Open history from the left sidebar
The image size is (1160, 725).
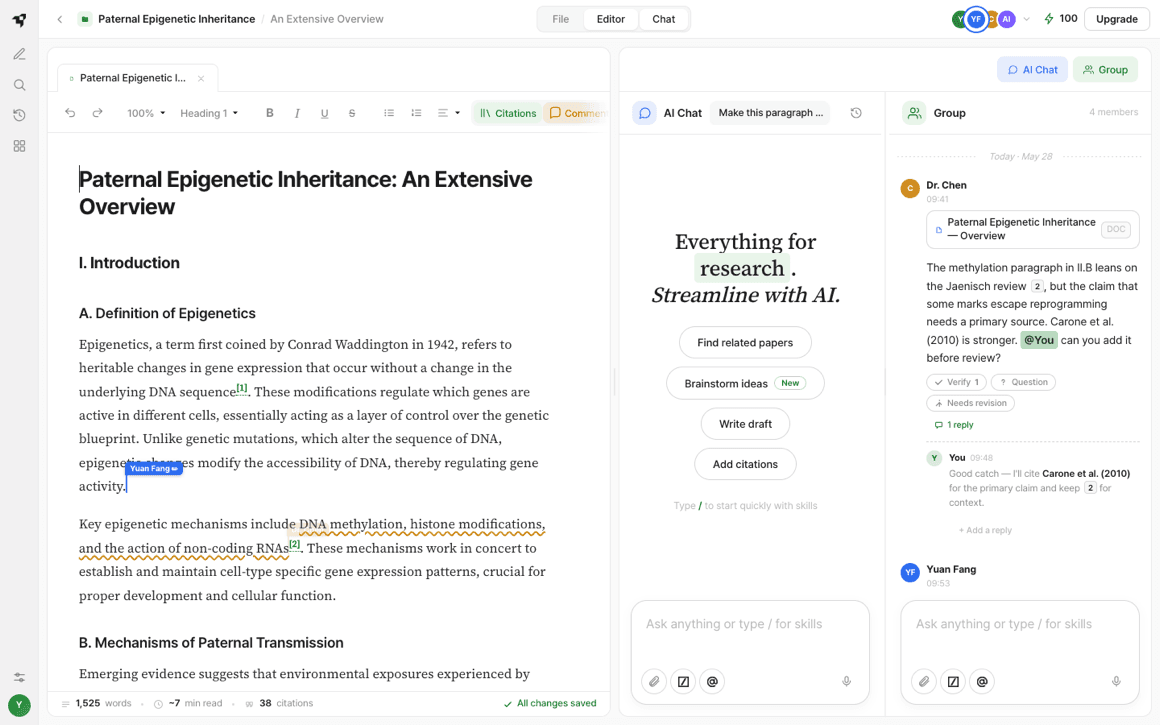point(19,115)
